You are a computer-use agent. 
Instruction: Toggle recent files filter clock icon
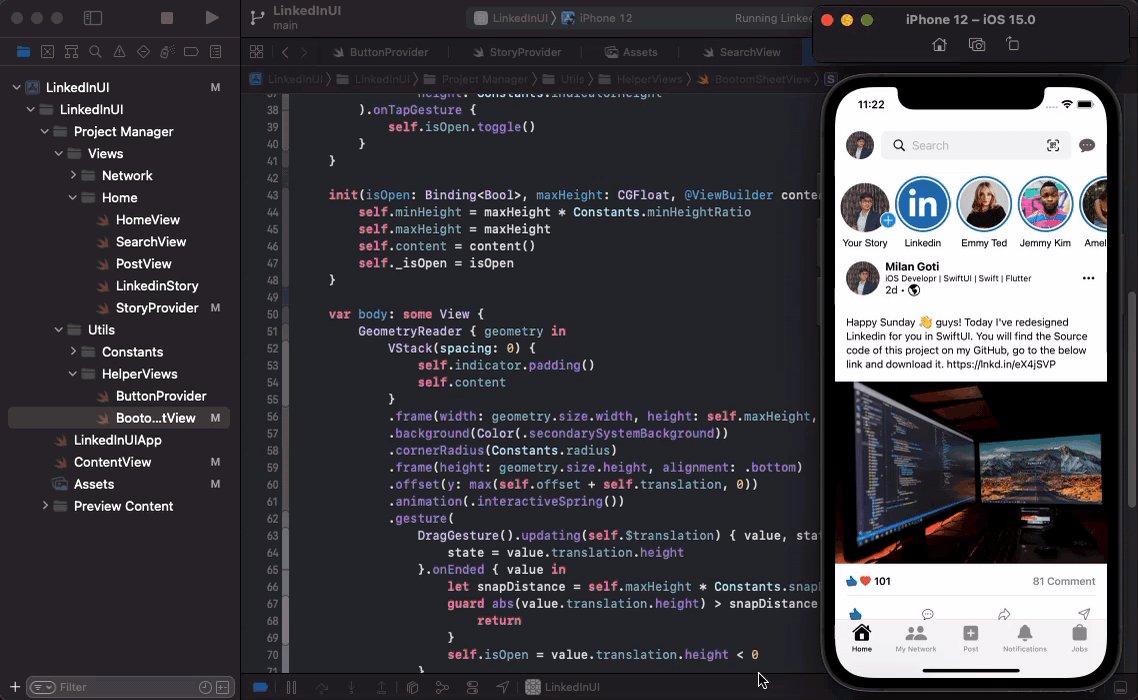click(205, 687)
